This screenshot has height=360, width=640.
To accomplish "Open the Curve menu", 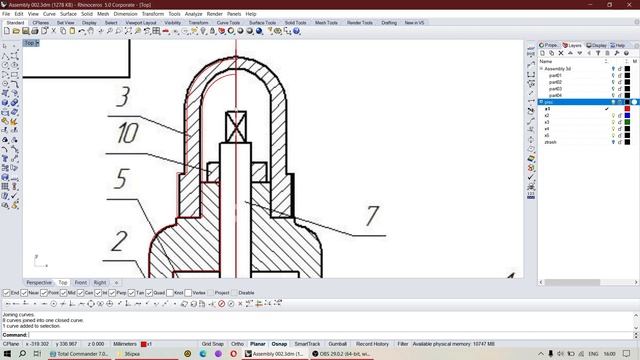I will coord(49,14).
